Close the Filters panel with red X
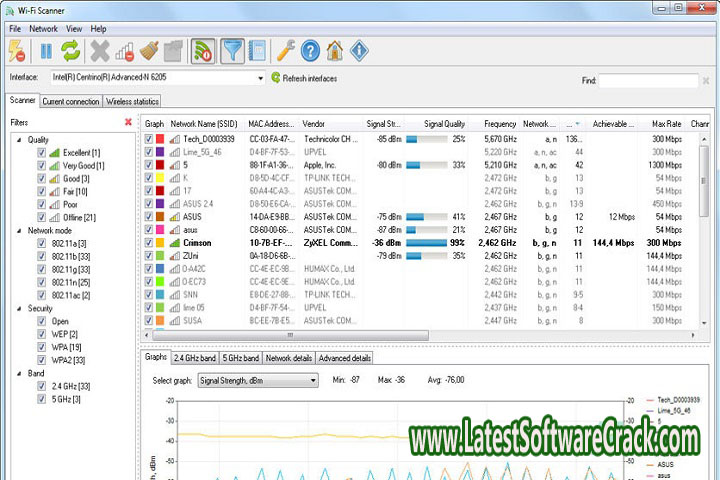Screen dimensions: 720x480 click(x=128, y=122)
